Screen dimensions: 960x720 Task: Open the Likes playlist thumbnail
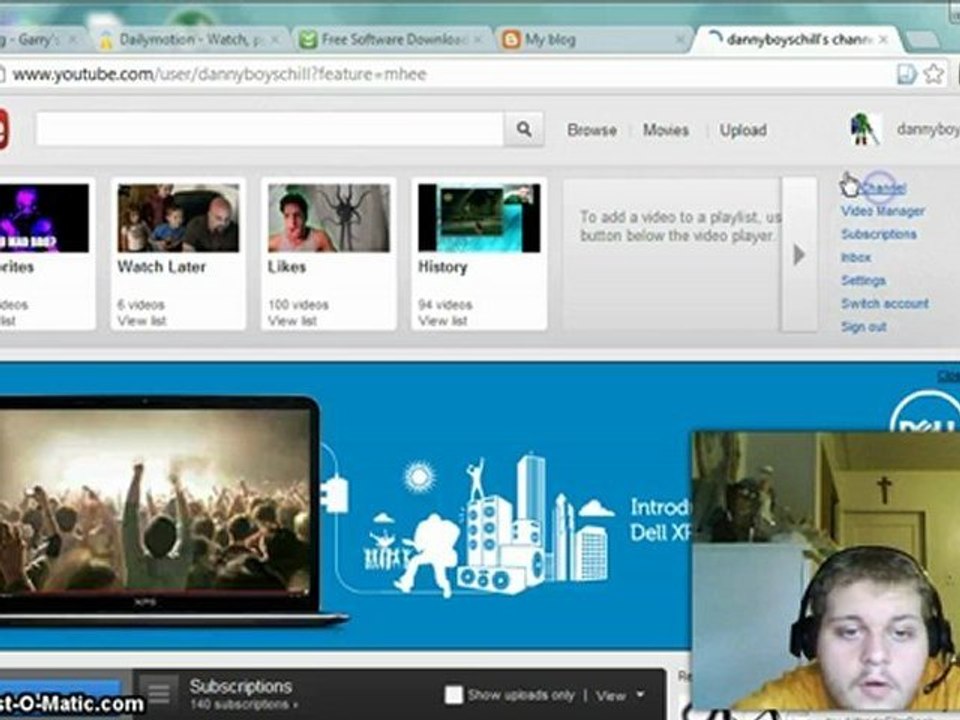[329, 218]
